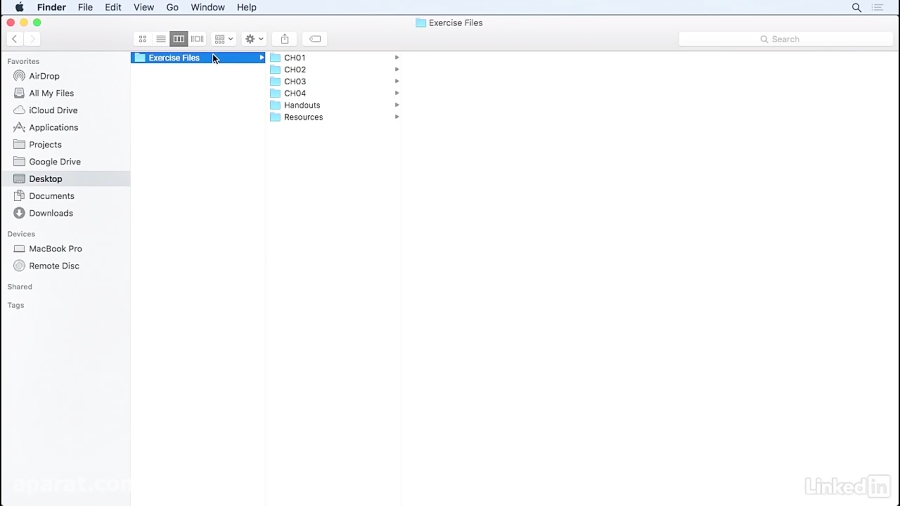Select the Handouts folder

(302, 105)
